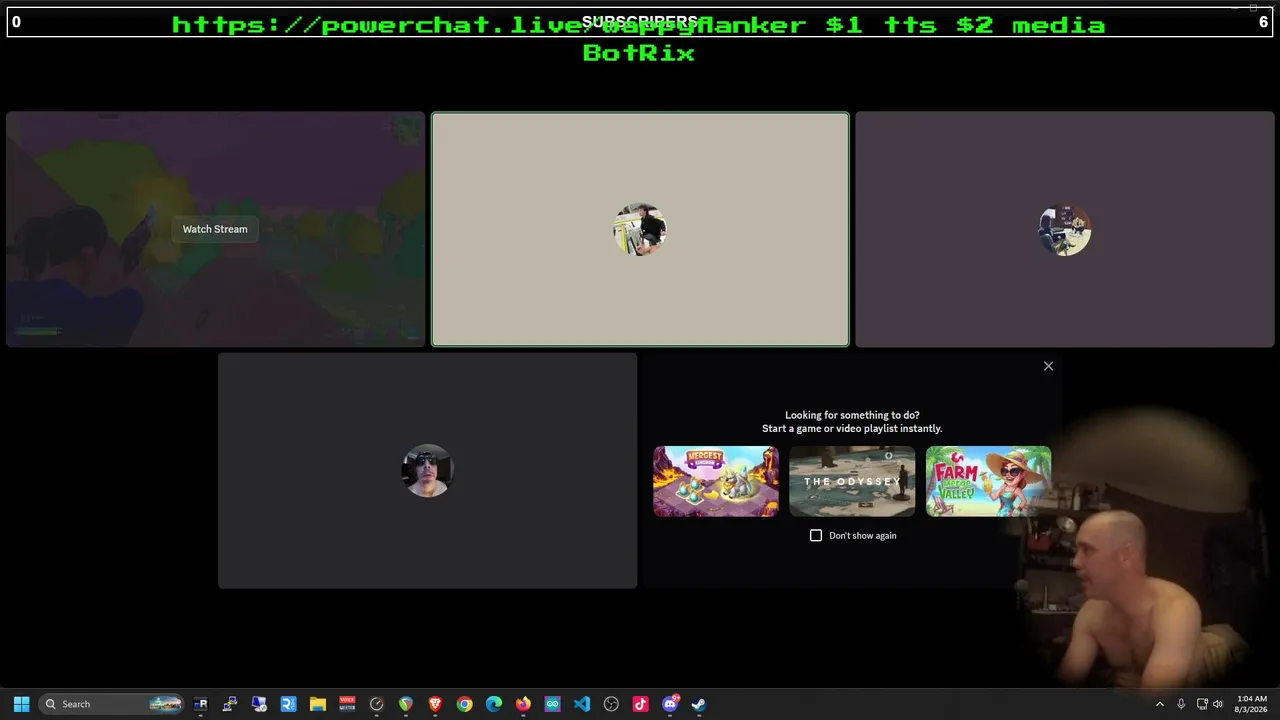Select the dark purple participant tile
1280x720 pixels.
1065,229
